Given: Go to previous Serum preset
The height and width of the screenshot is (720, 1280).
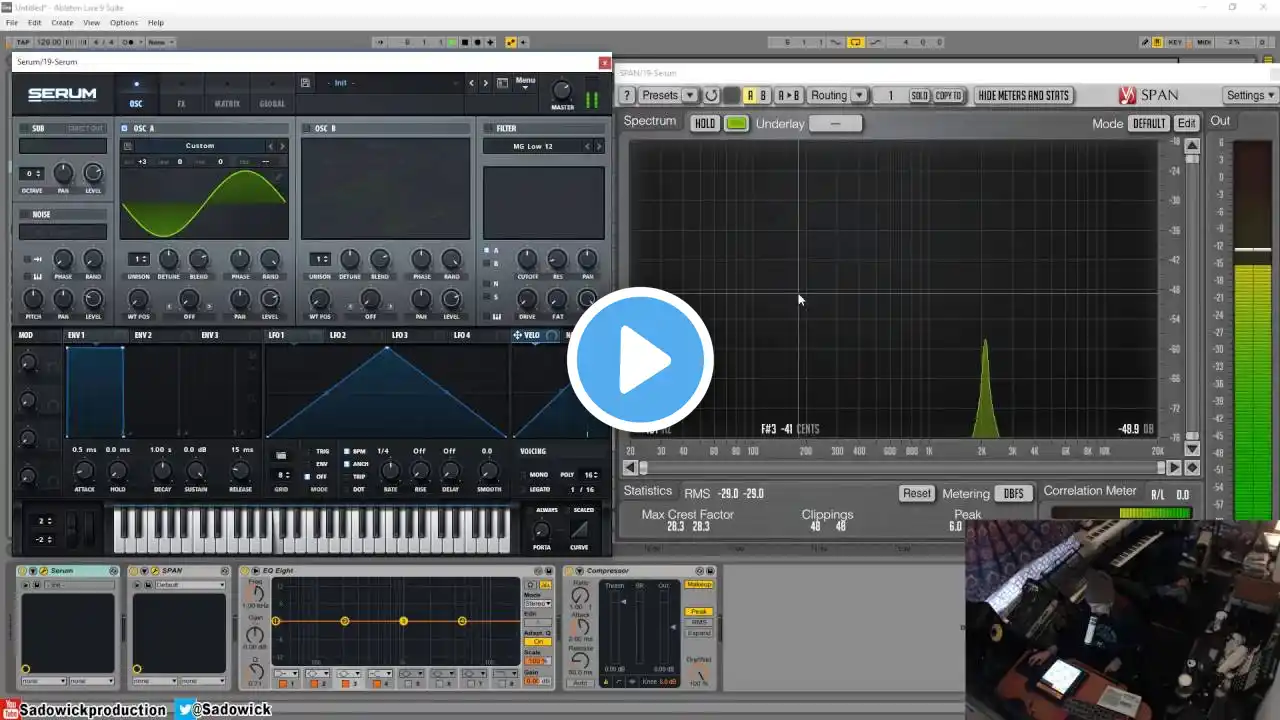Looking at the screenshot, I should tap(472, 83).
